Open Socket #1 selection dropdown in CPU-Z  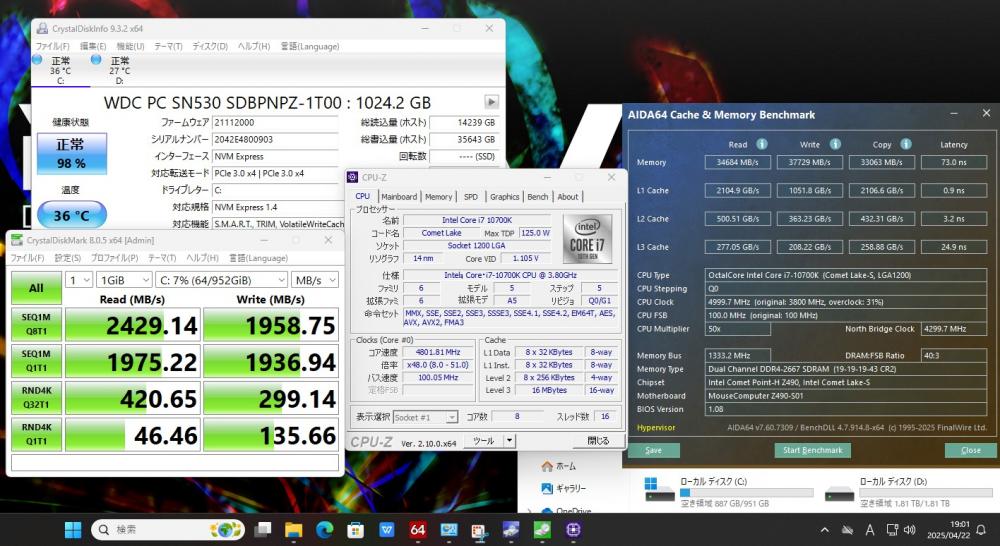coord(425,417)
